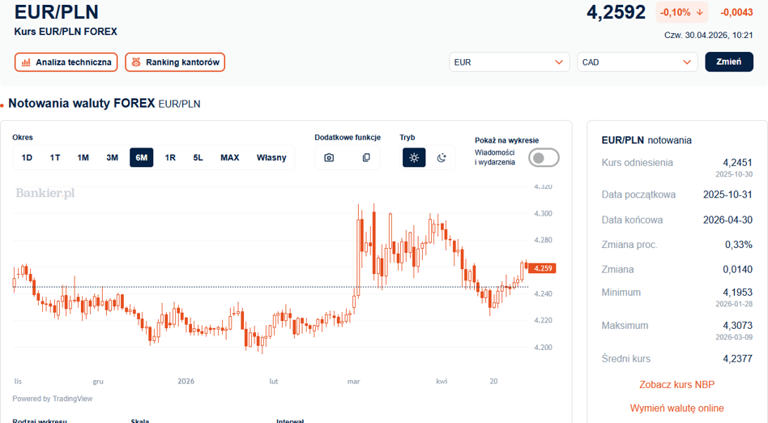
Task: Click the 4.259 price label on chart axis
Action: tap(543, 268)
